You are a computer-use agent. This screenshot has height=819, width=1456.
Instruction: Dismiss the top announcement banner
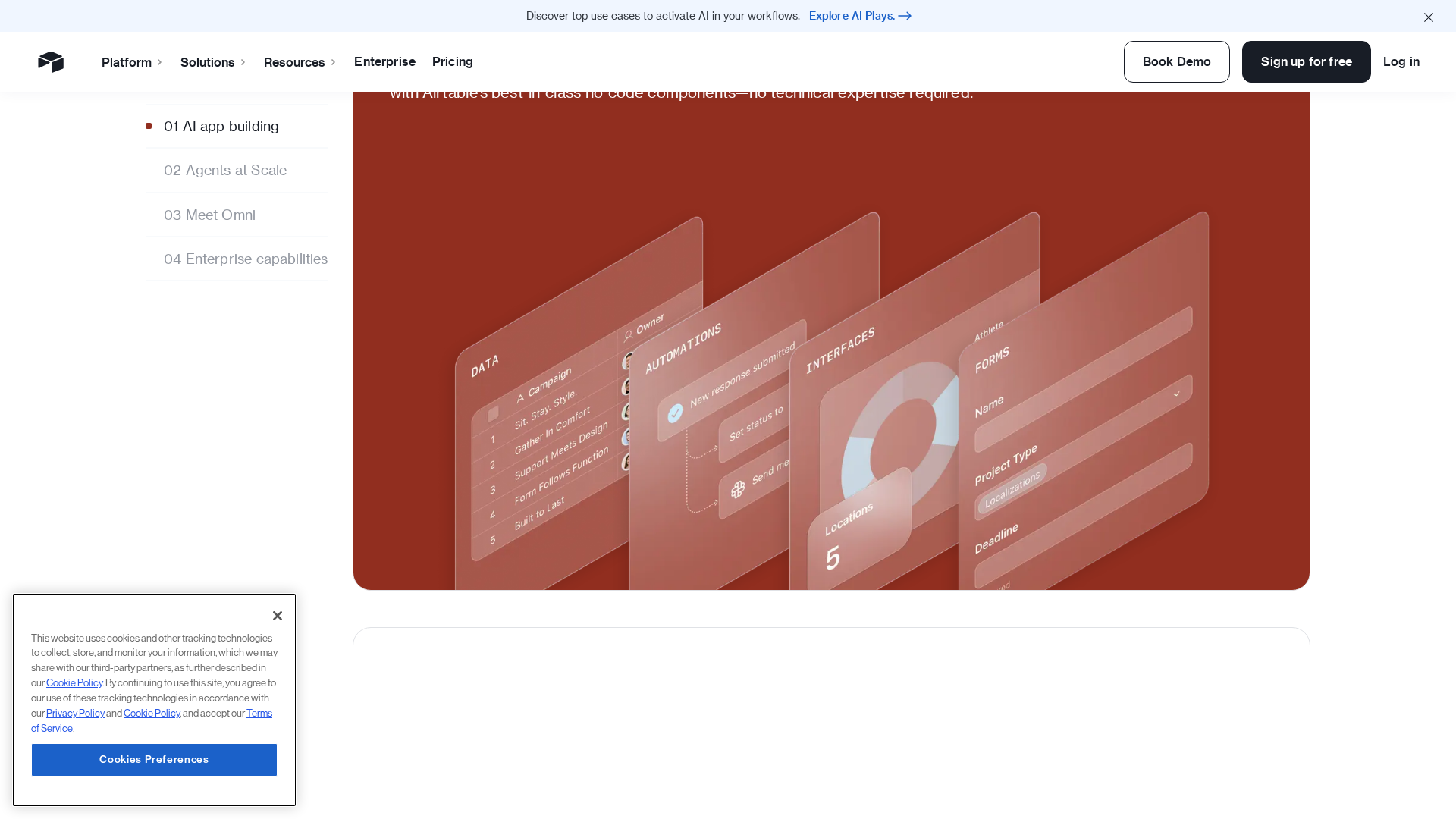[1428, 17]
